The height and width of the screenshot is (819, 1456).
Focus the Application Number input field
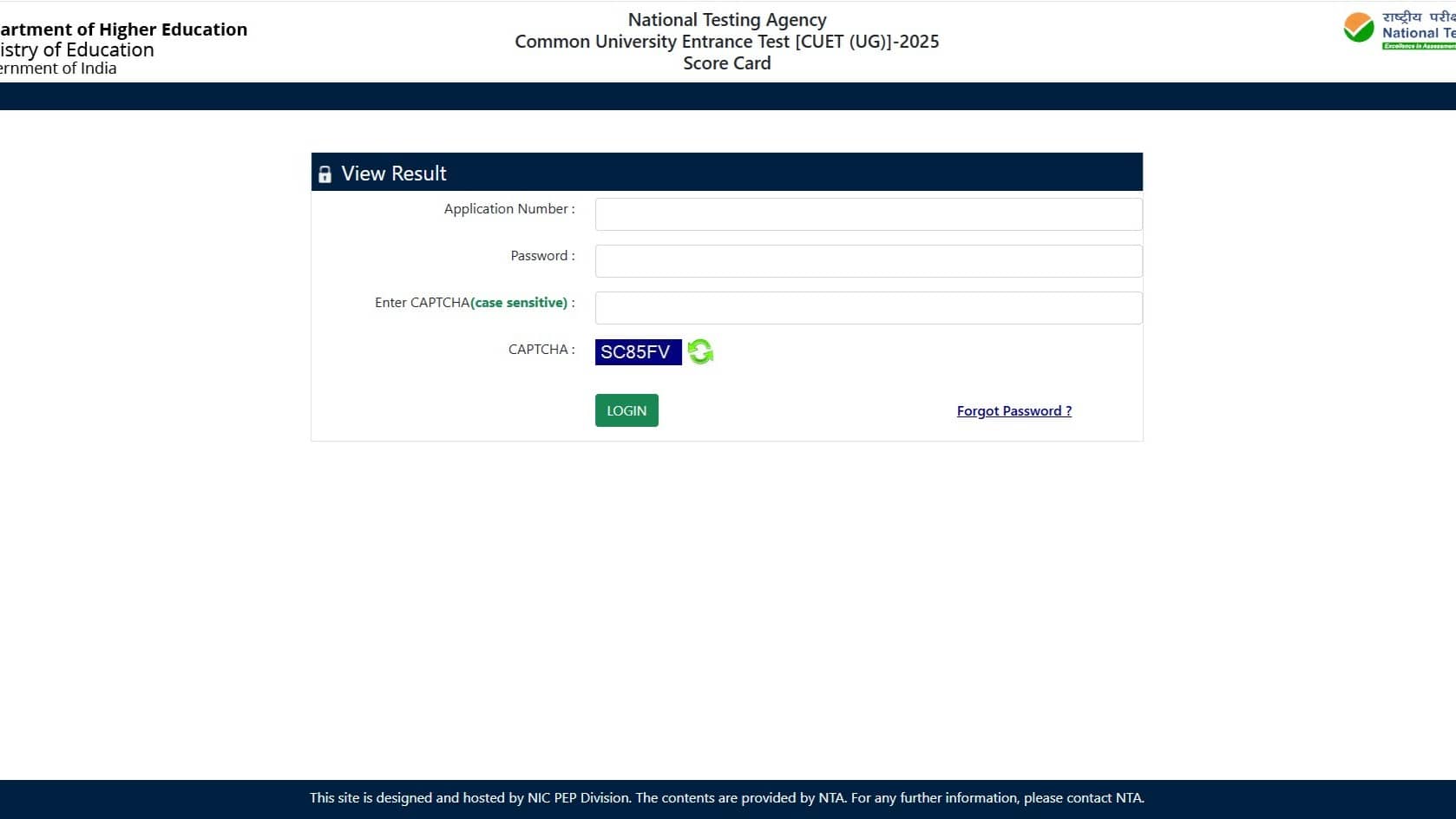coord(869,214)
